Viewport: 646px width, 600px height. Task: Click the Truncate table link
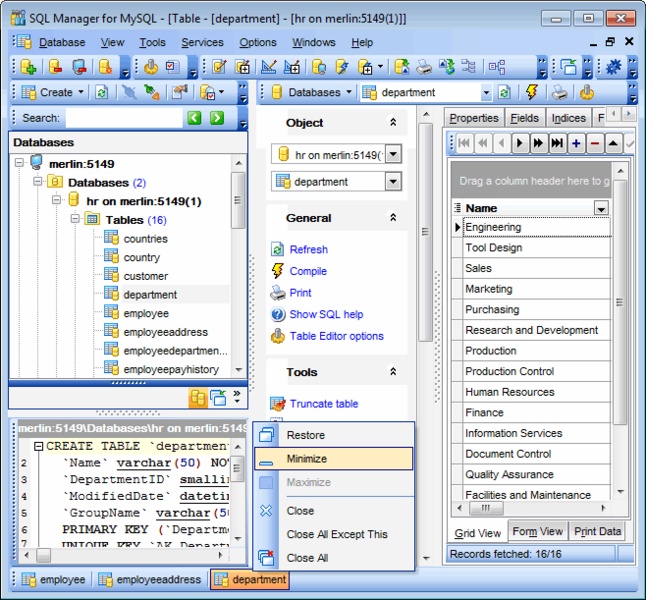tap(323, 404)
